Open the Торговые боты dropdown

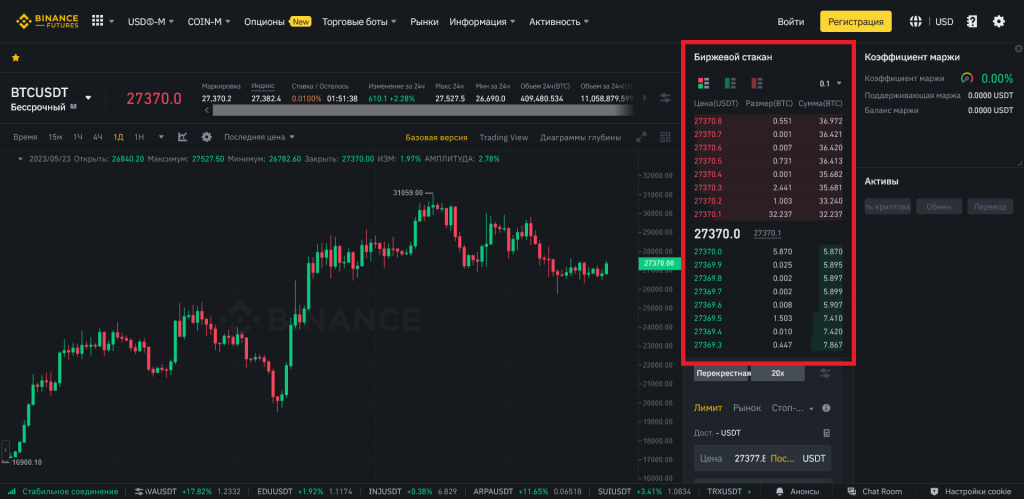coord(359,22)
